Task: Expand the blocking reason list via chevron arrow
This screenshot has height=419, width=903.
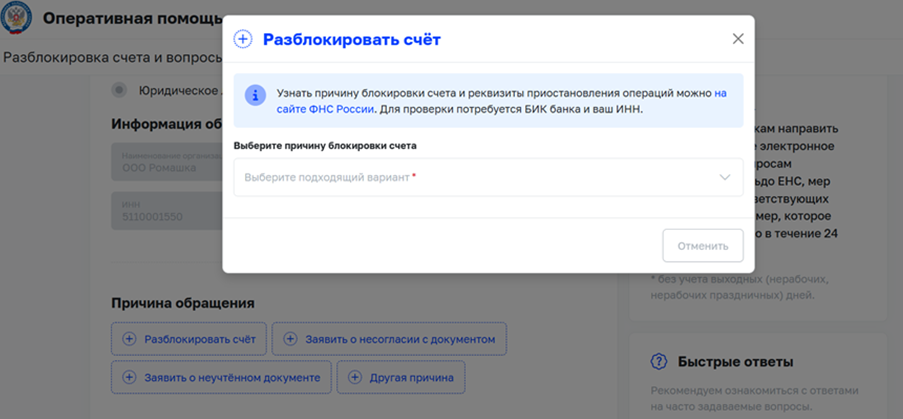Action: 725,177
